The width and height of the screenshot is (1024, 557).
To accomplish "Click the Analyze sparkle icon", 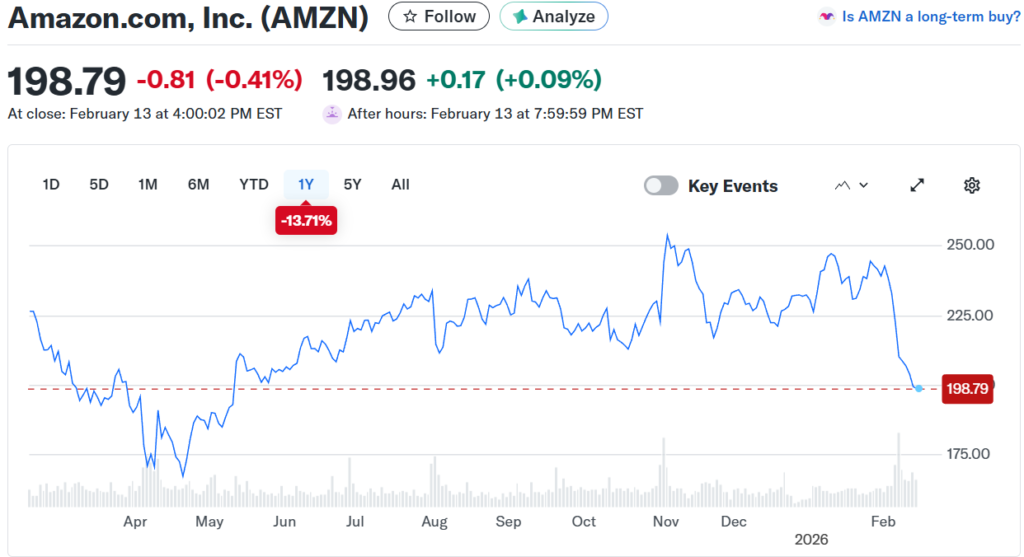I will 521,17.
